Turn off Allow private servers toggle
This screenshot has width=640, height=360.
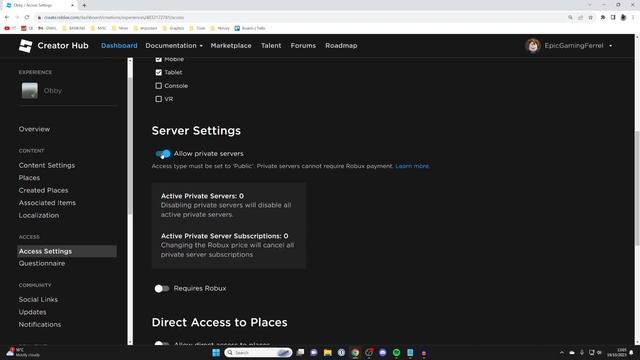(162, 154)
